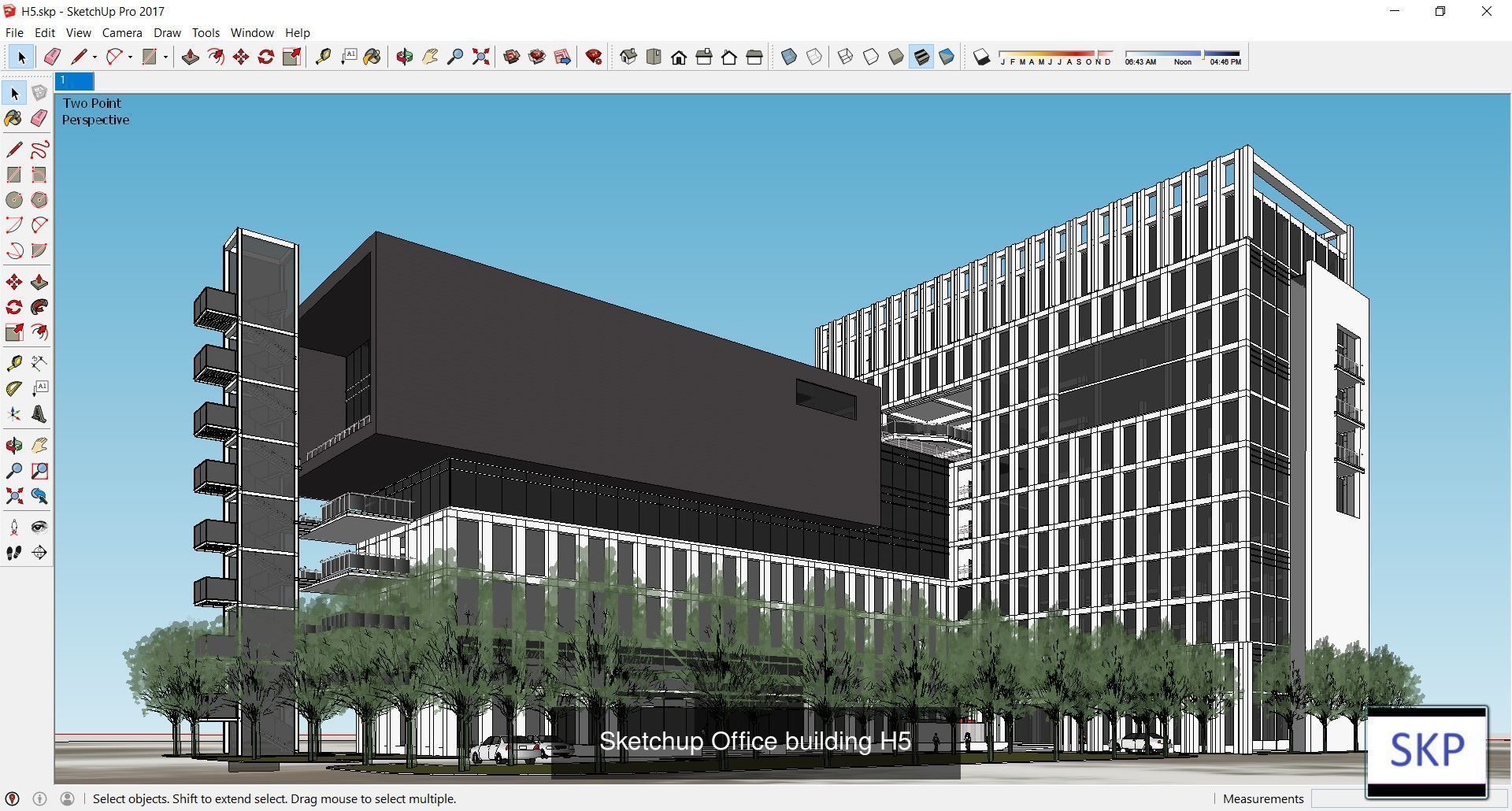Switch to Right standard view
Screen dimensions: 1512x811
(x=704, y=57)
